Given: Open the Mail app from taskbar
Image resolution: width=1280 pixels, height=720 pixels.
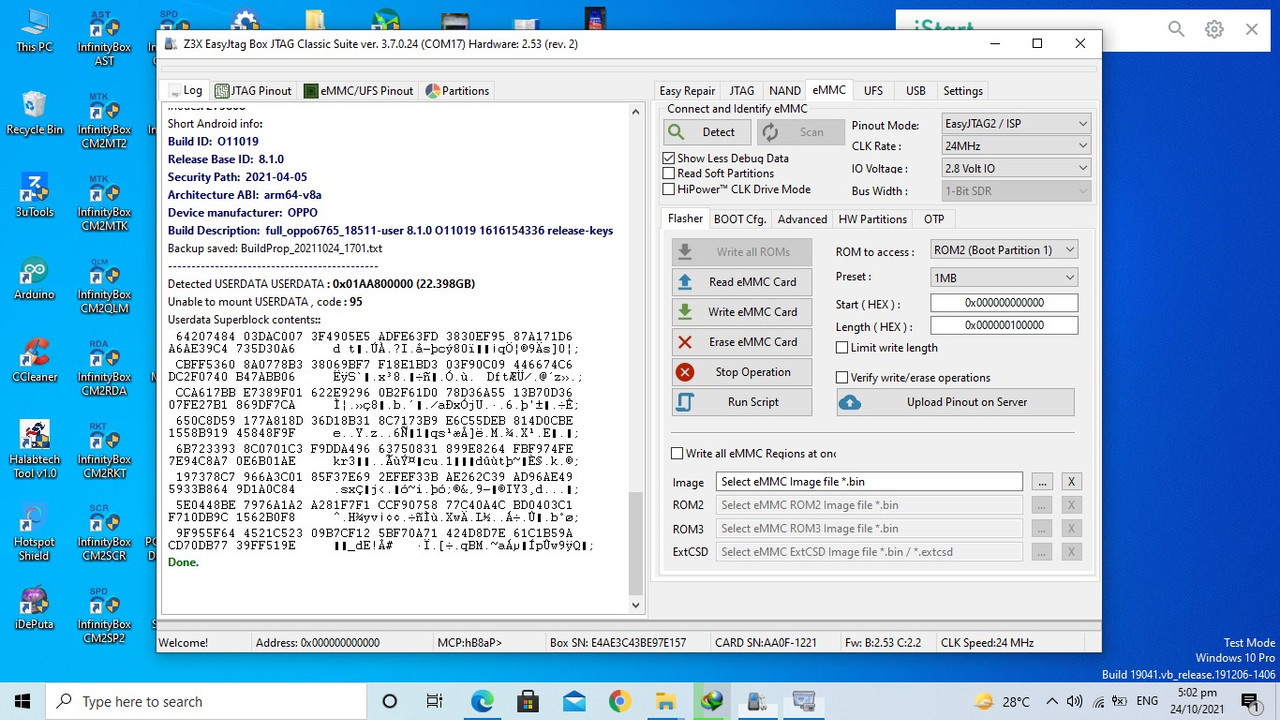Looking at the screenshot, I should click(574, 701).
